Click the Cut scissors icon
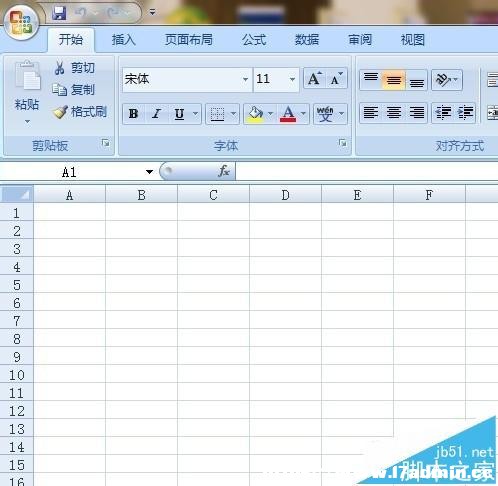498x486 pixels. [60, 68]
